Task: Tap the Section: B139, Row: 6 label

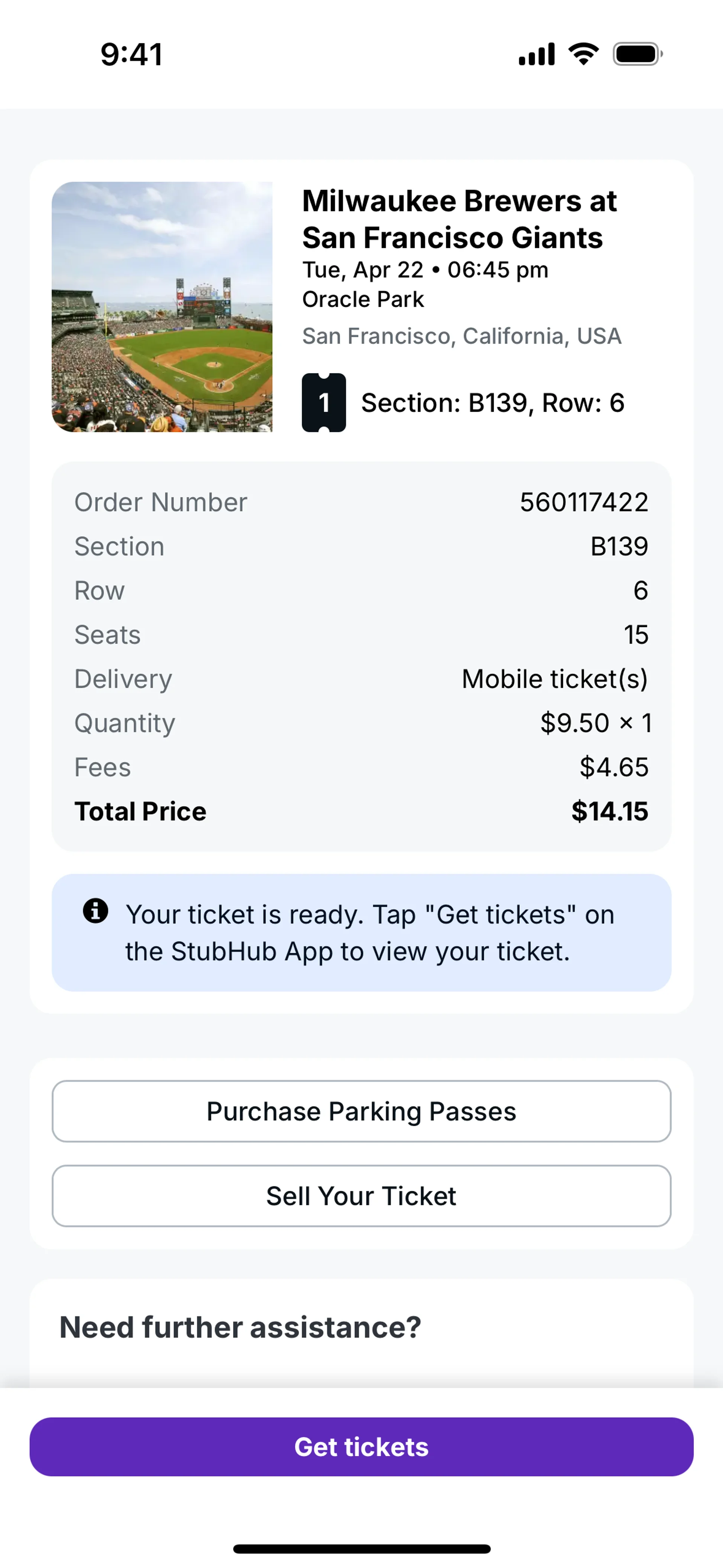Action: click(x=493, y=403)
